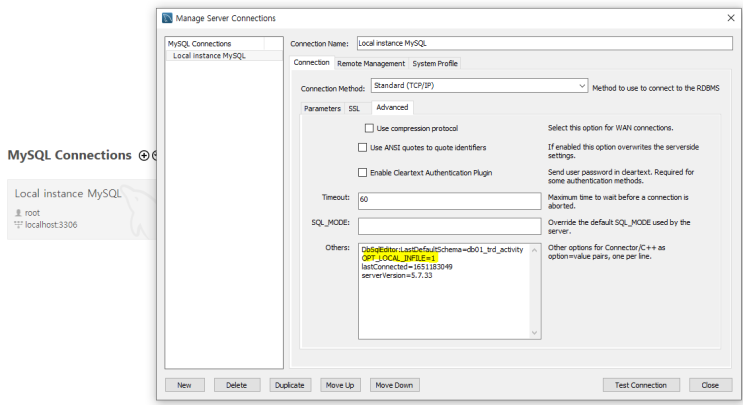Switch to the Parameters sub-tab
Screen dimensions: 743x405
pyautogui.click(x=322, y=108)
